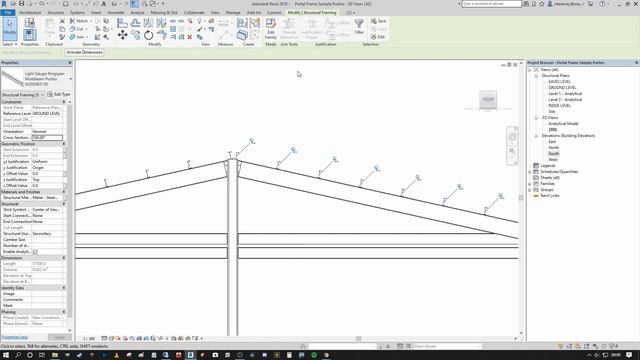
Task: Click the Save icon in Quick Access toolbar
Action: pos(22,4)
